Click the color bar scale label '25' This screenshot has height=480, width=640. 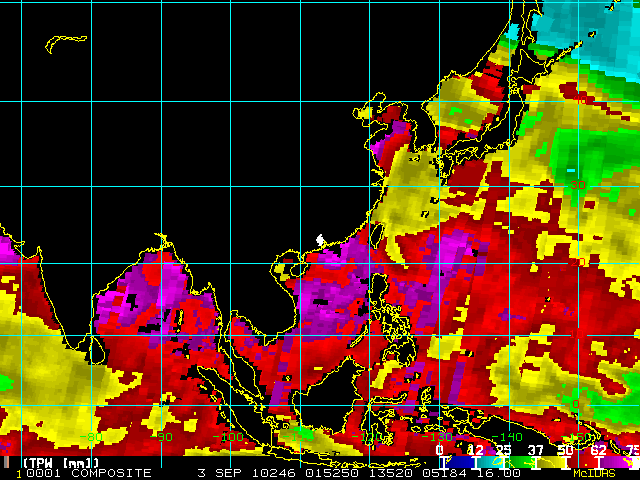click(503, 450)
